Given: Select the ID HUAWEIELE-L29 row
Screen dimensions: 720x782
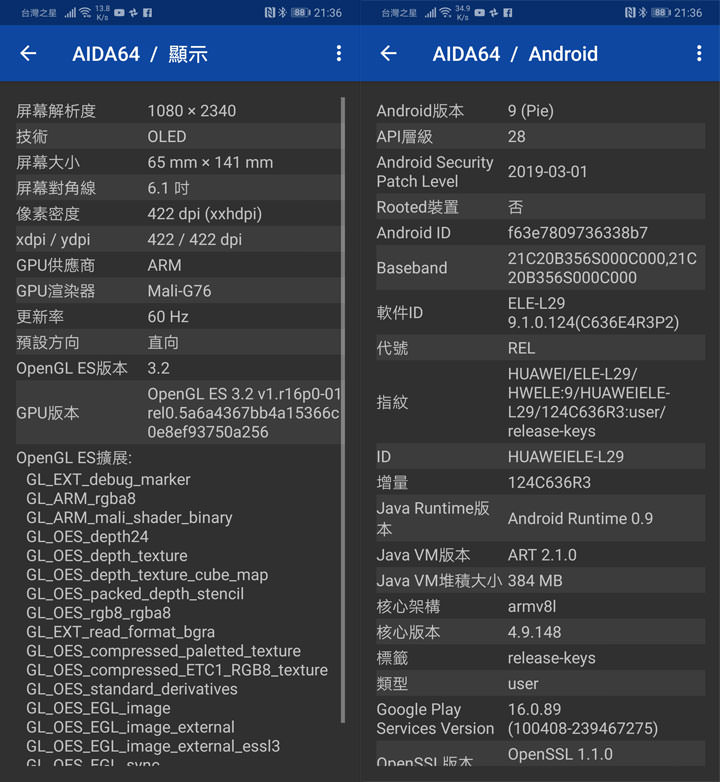Looking at the screenshot, I should (540, 456).
